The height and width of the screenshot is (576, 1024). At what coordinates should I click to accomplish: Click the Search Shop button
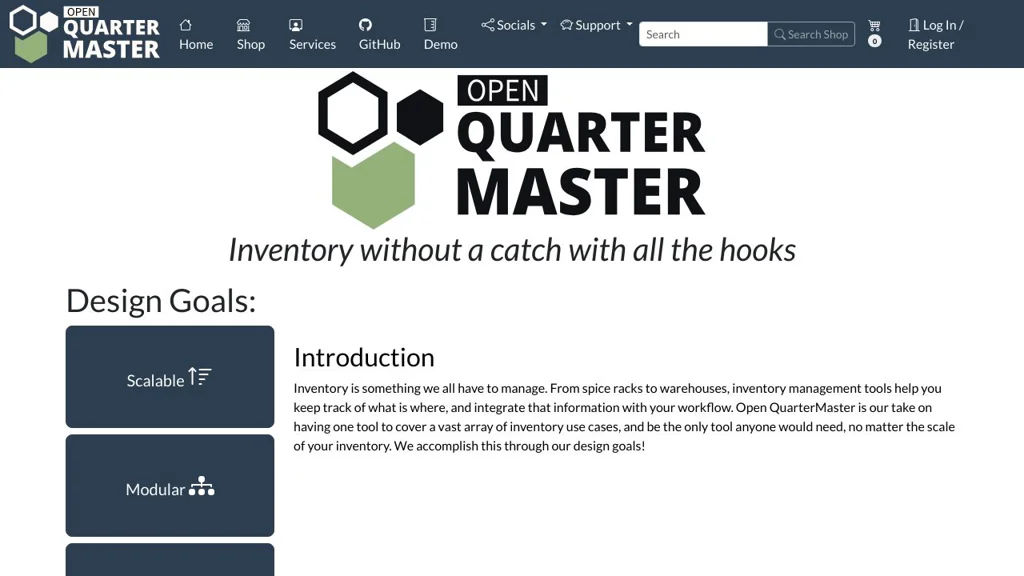[x=811, y=34]
